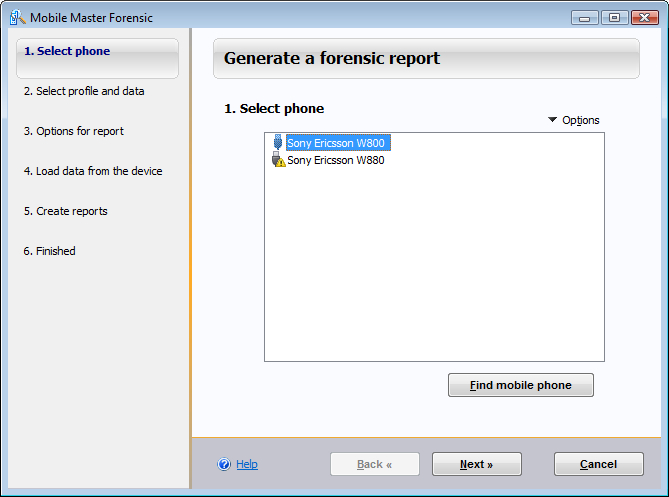Select Sony Ericsson W880 in phone list
Image resolution: width=669 pixels, height=497 pixels.
[336, 160]
